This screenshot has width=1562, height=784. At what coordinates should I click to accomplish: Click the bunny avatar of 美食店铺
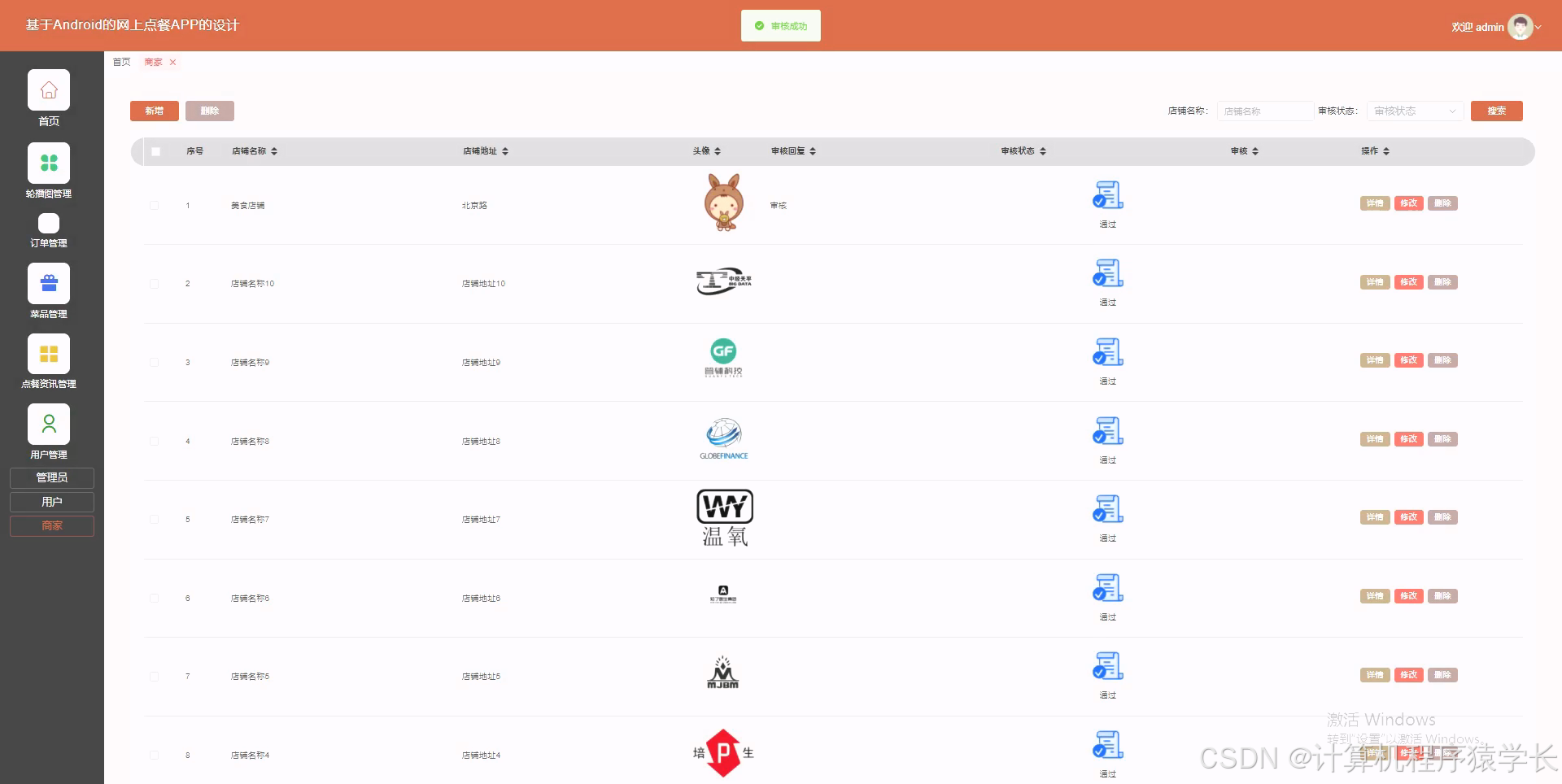[723, 203]
